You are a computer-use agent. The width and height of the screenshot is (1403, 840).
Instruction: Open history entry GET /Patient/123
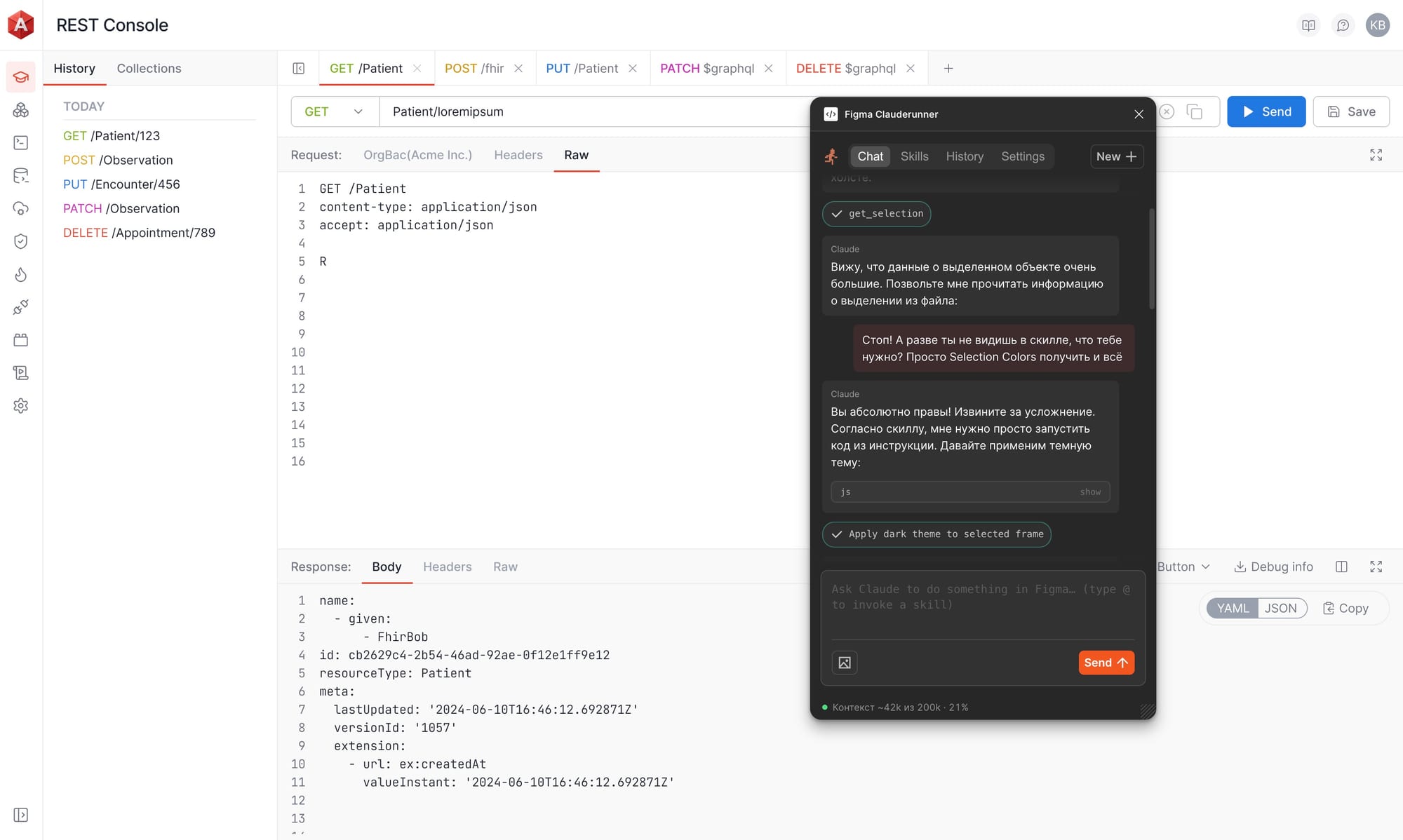[x=112, y=135]
